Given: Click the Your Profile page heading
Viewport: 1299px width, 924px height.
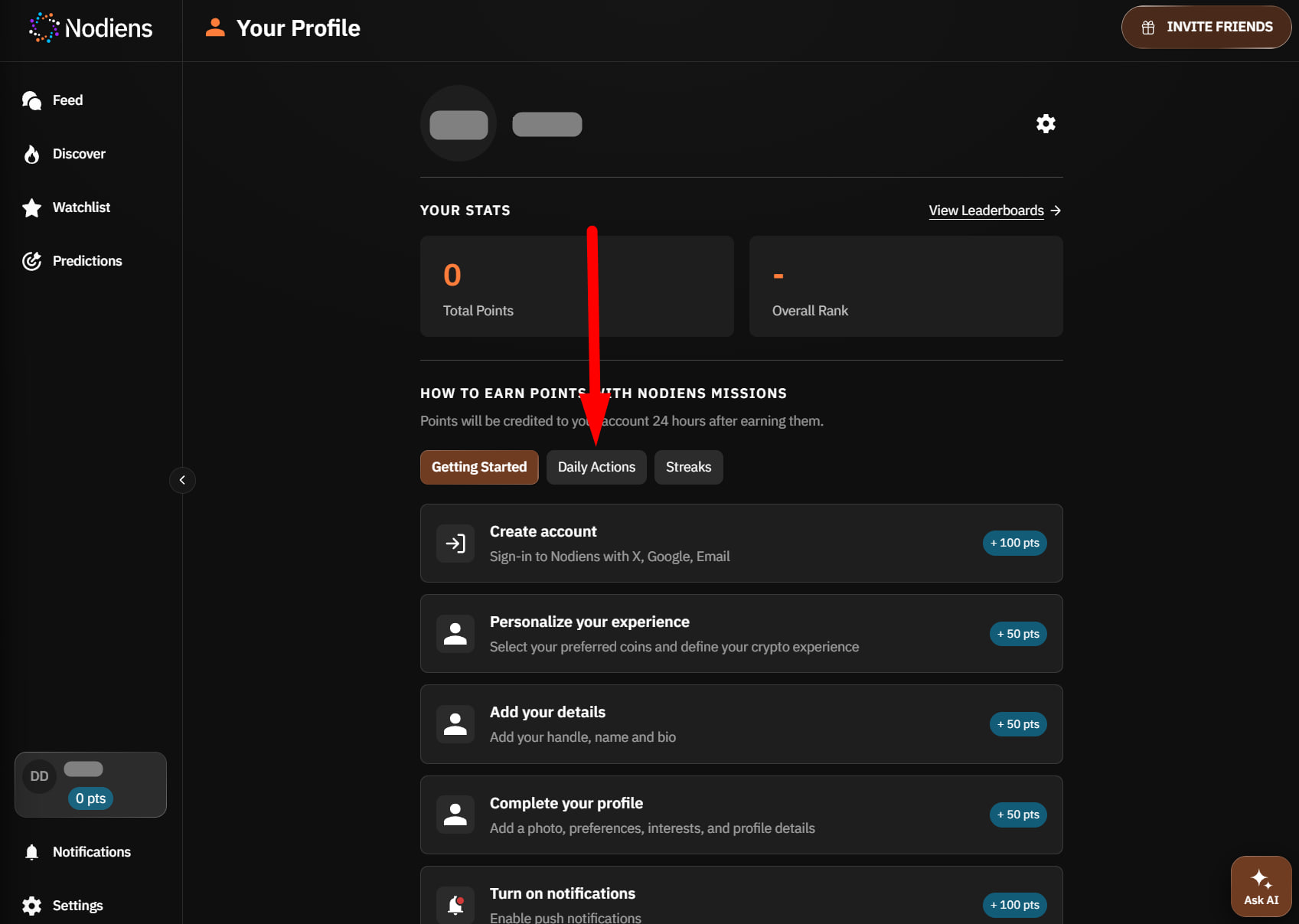Looking at the screenshot, I should pyautogui.click(x=299, y=28).
